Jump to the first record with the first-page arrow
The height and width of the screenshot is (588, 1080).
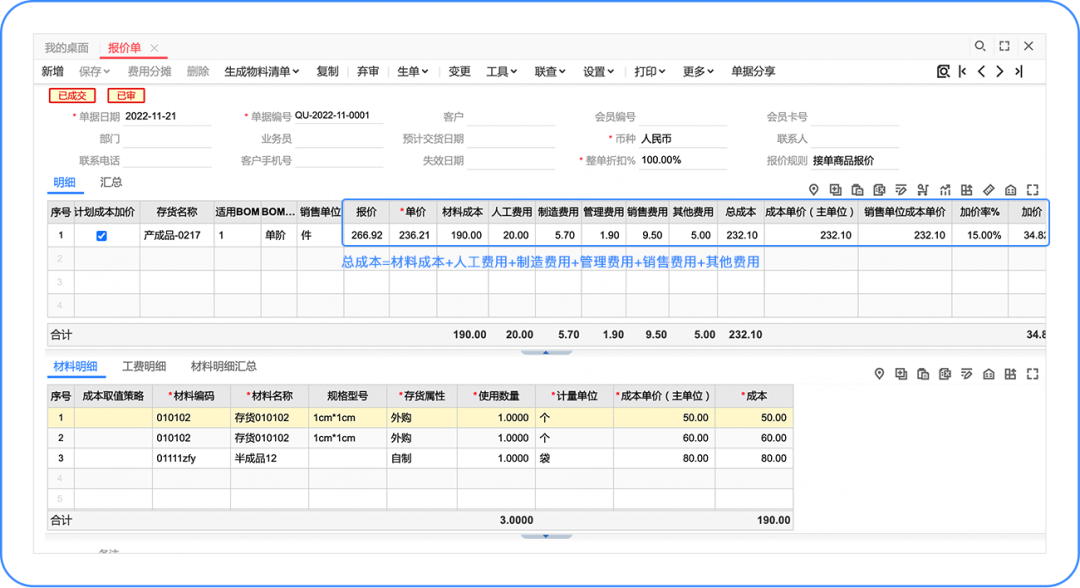tap(962, 71)
